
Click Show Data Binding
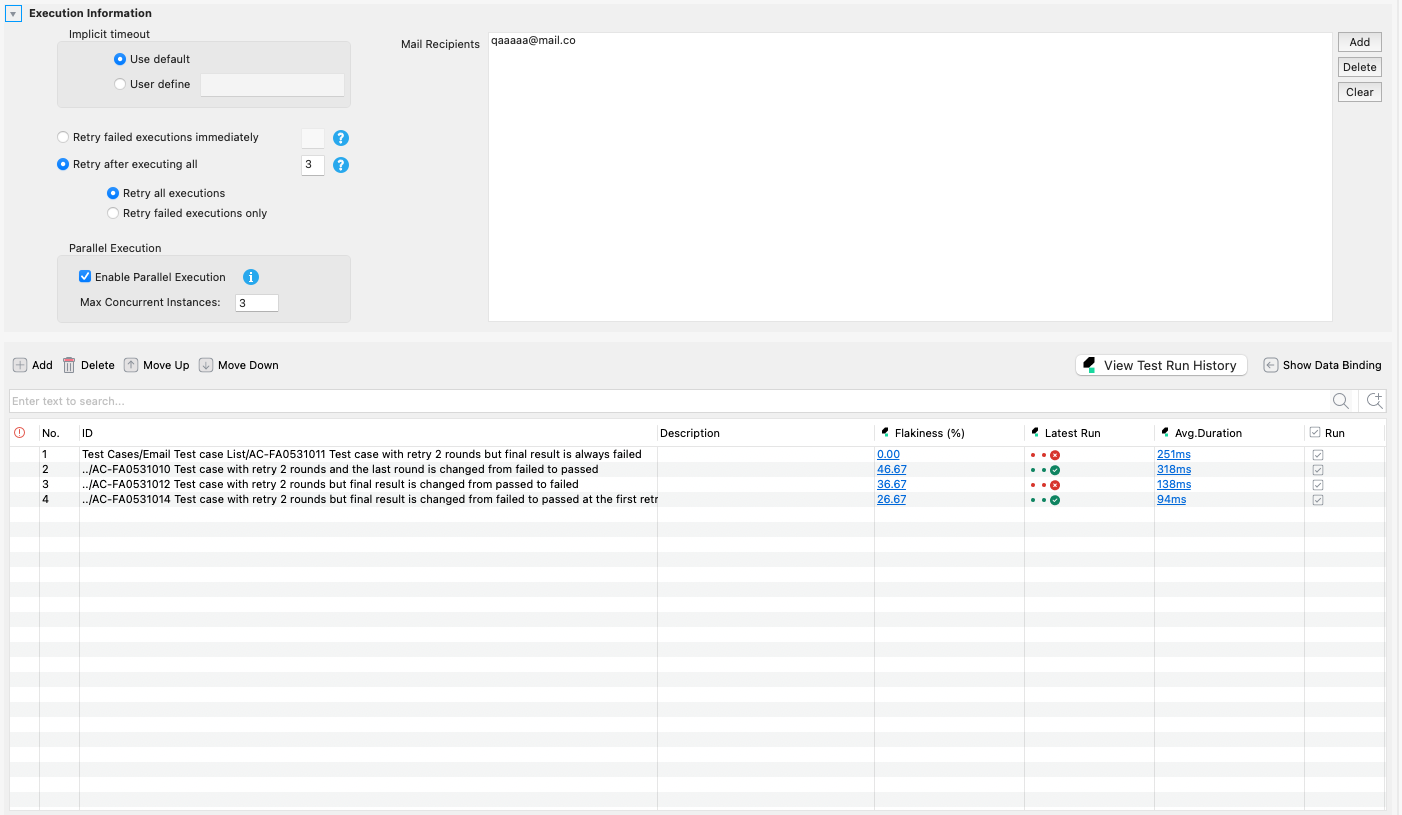1322,365
